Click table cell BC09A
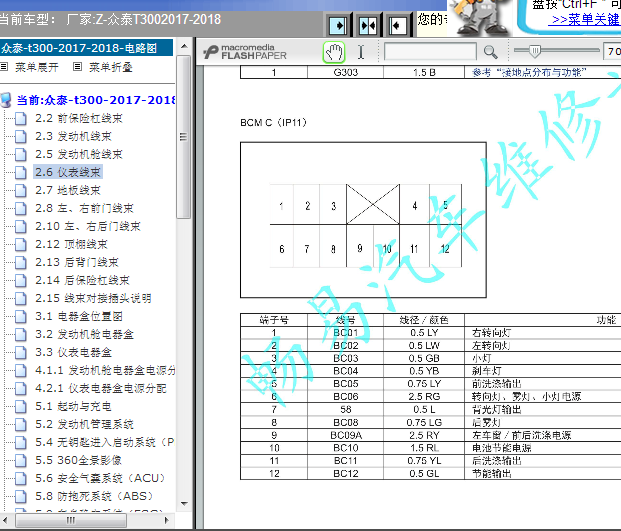The height and width of the screenshot is (531, 621). [346, 435]
